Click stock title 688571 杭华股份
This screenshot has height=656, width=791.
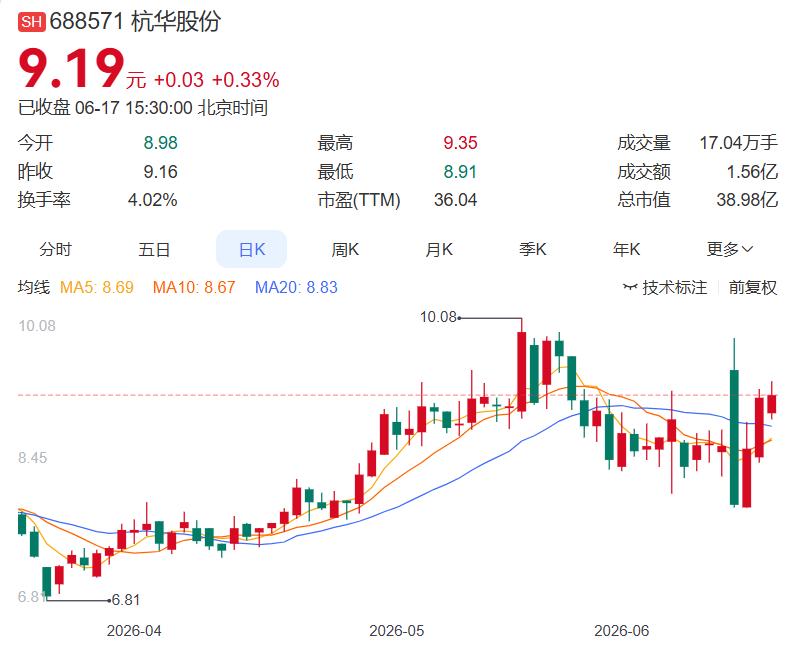pos(135,22)
